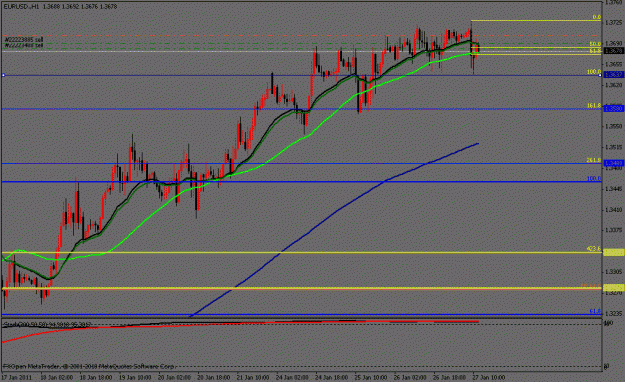Click the yellow 0.0 Fibonacci level label
Image resolution: width=625 pixels, height=382 pixels.
(596, 17)
